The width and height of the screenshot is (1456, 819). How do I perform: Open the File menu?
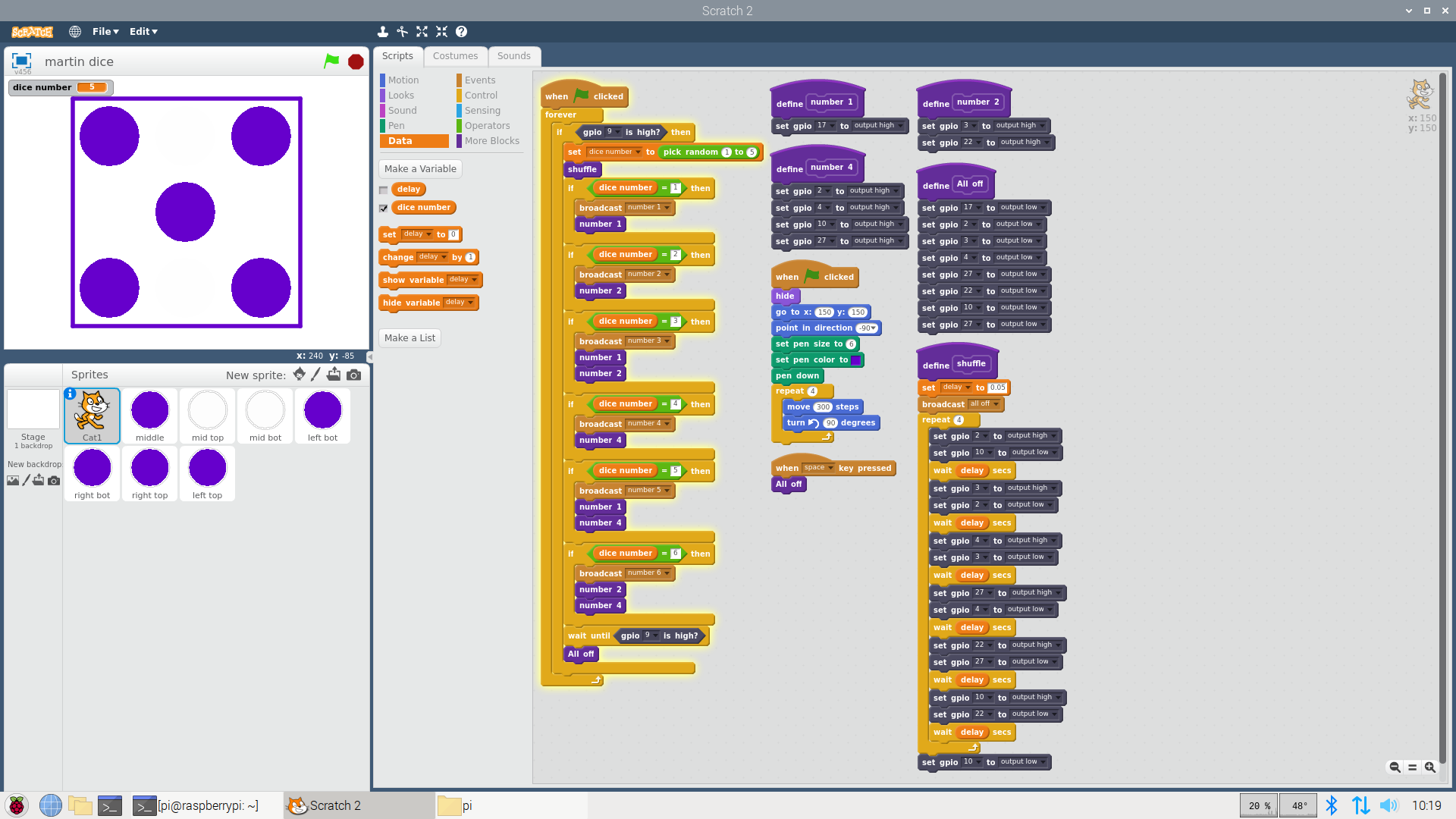pos(105,32)
